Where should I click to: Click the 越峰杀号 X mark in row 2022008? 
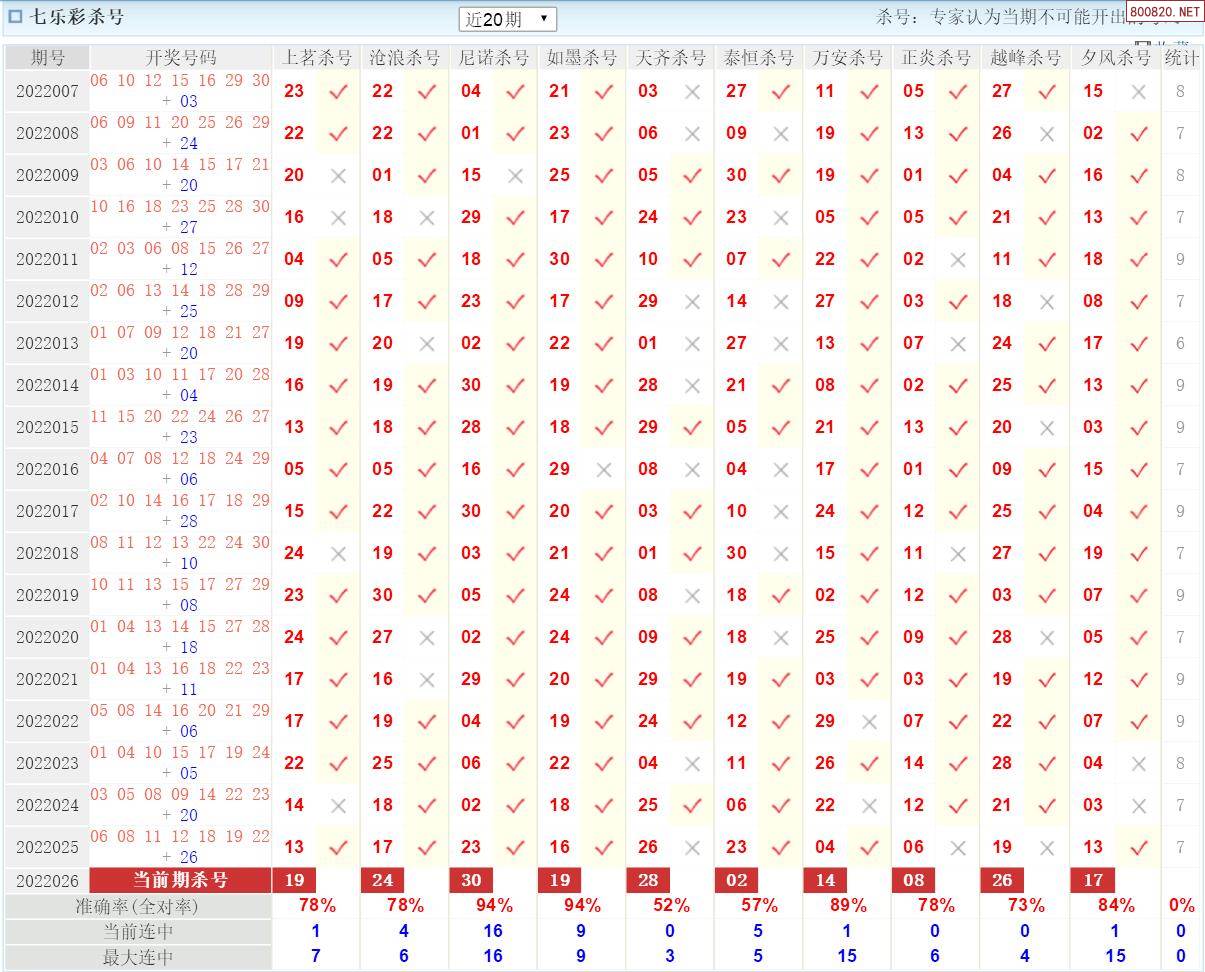(1046, 133)
